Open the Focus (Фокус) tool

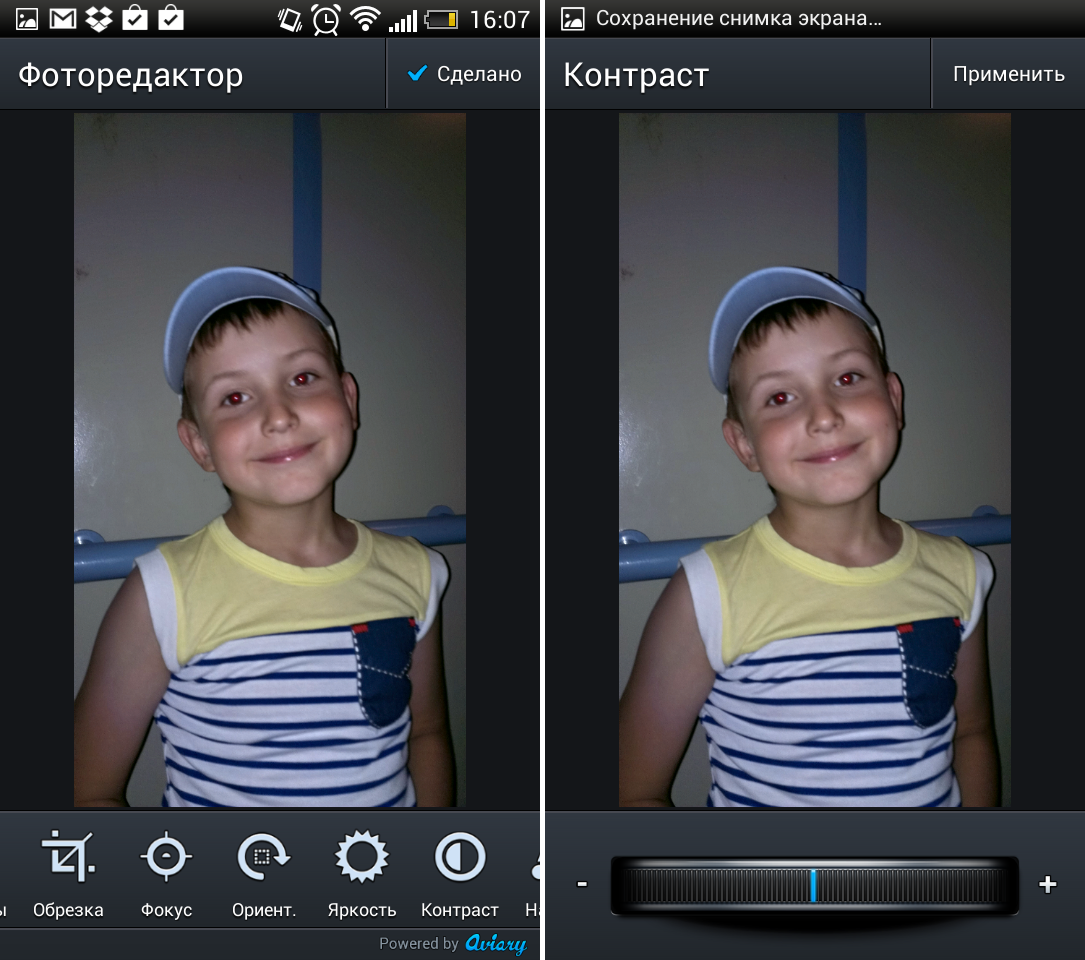click(x=166, y=858)
